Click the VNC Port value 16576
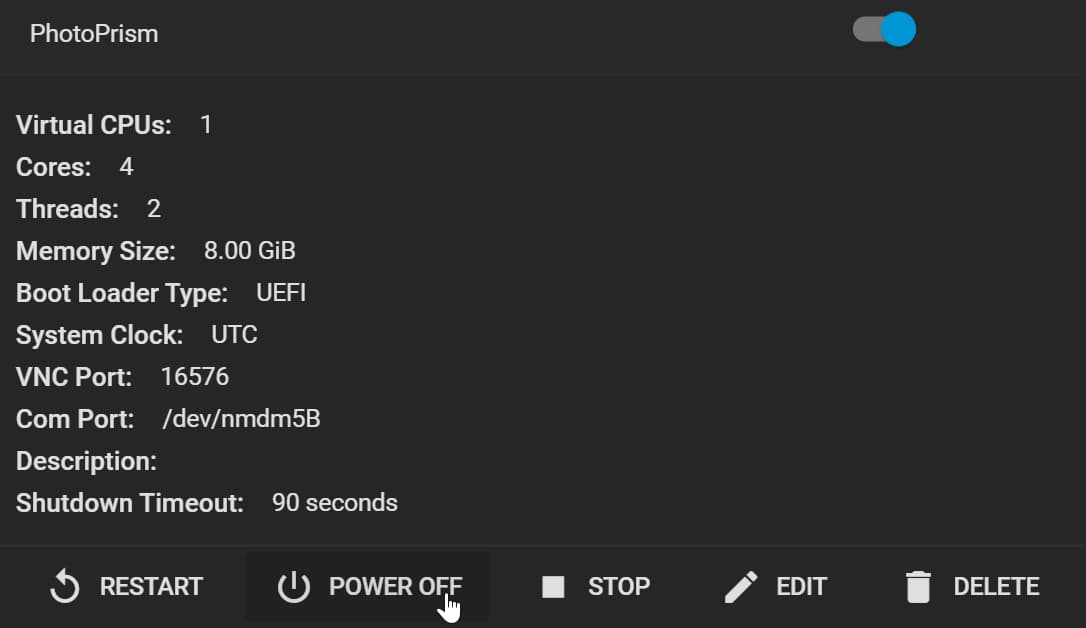 click(x=195, y=377)
